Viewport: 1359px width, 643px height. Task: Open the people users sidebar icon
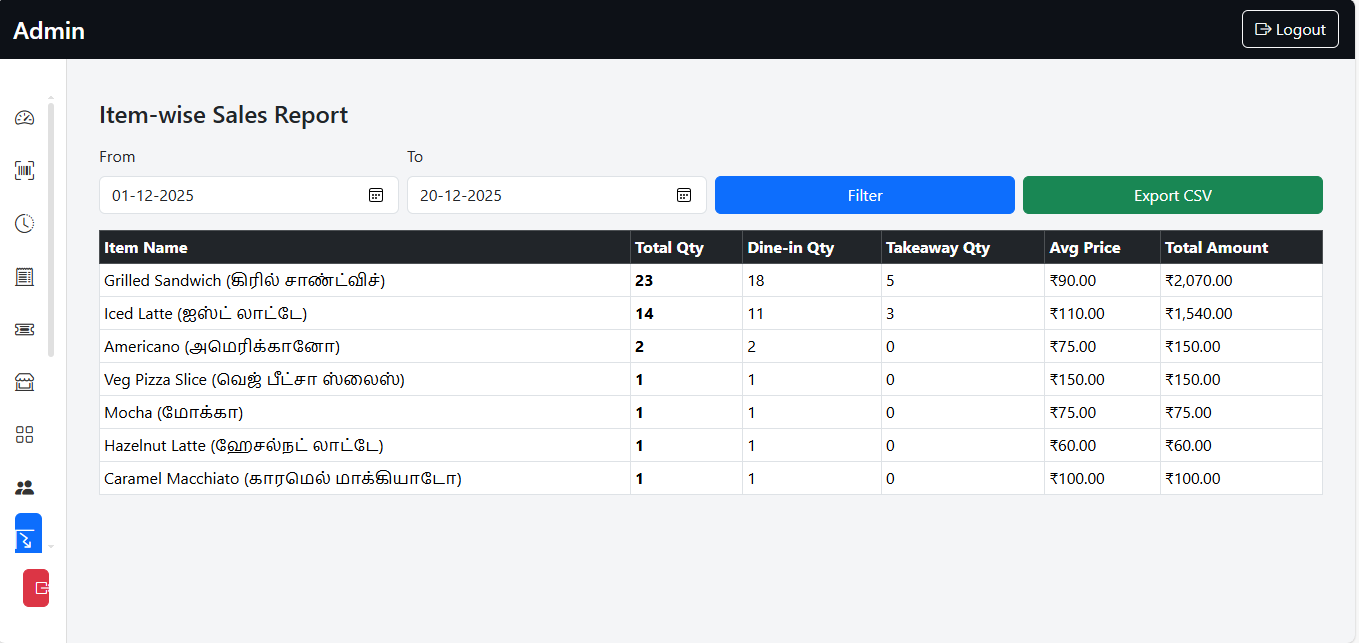tap(25, 488)
